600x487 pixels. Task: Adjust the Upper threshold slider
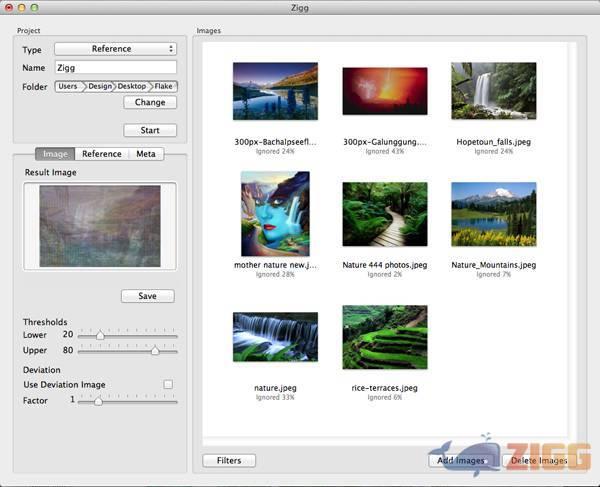point(155,350)
